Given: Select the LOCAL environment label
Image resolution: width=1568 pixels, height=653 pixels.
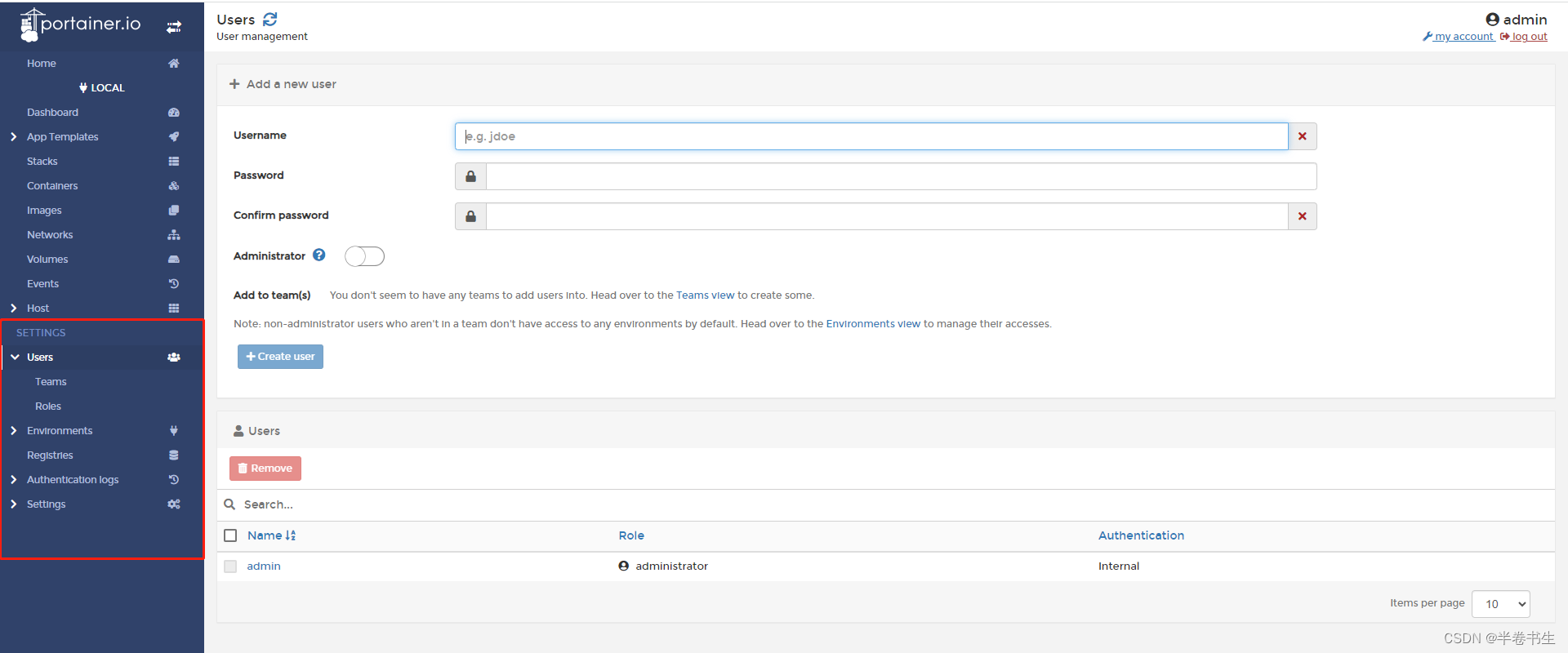Looking at the screenshot, I should point(102,88).
